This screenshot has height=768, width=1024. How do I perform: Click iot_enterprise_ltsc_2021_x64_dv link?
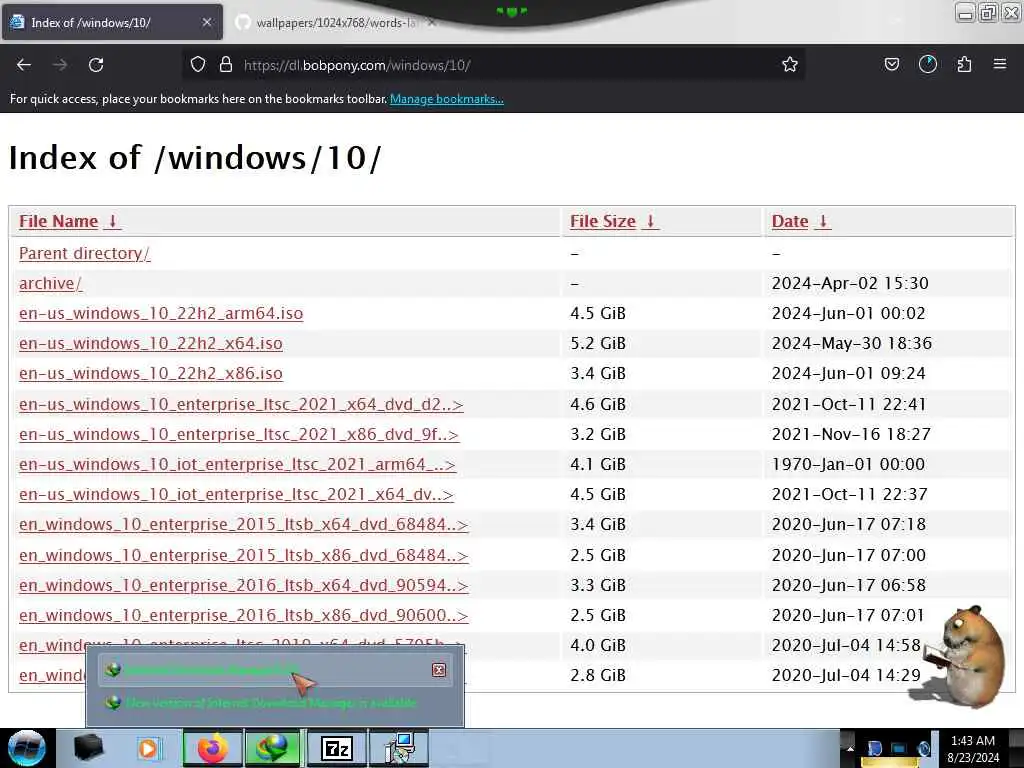pyautogui.click(x=236, y=494)
